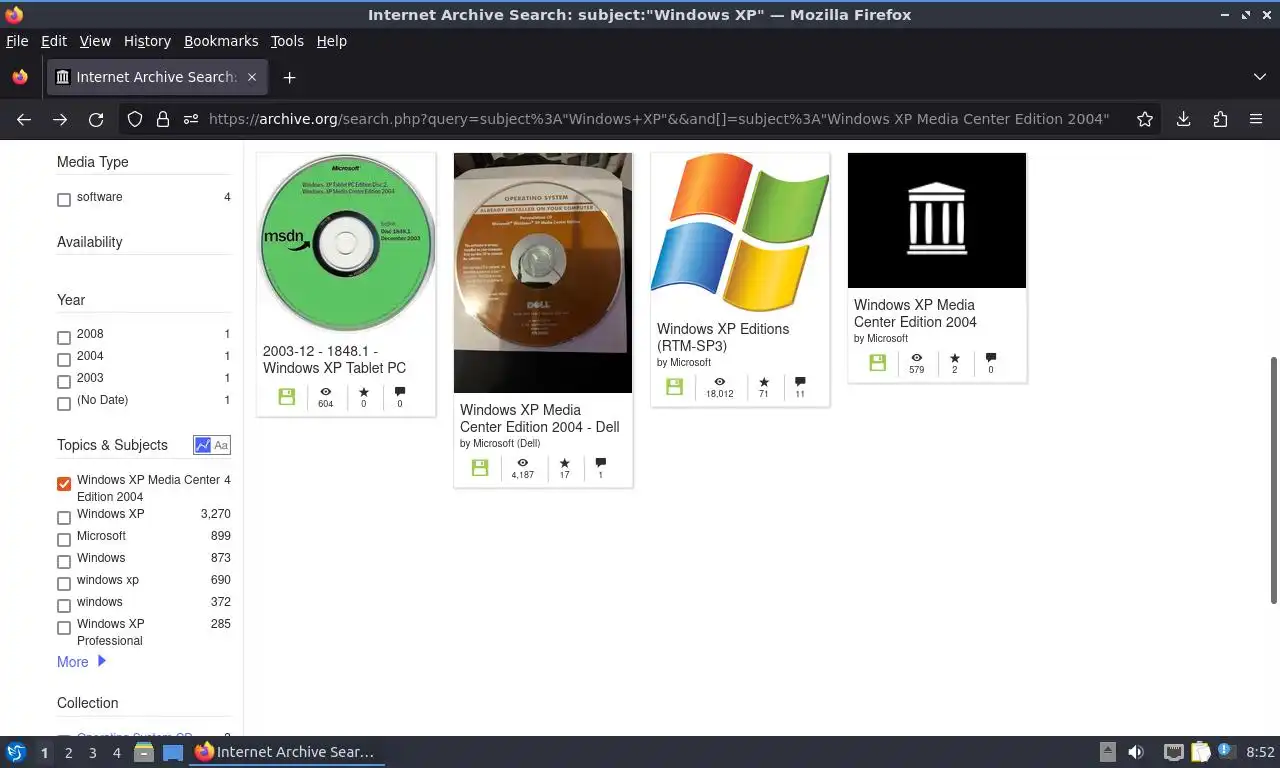Bookmark this page with the star

1145,119
